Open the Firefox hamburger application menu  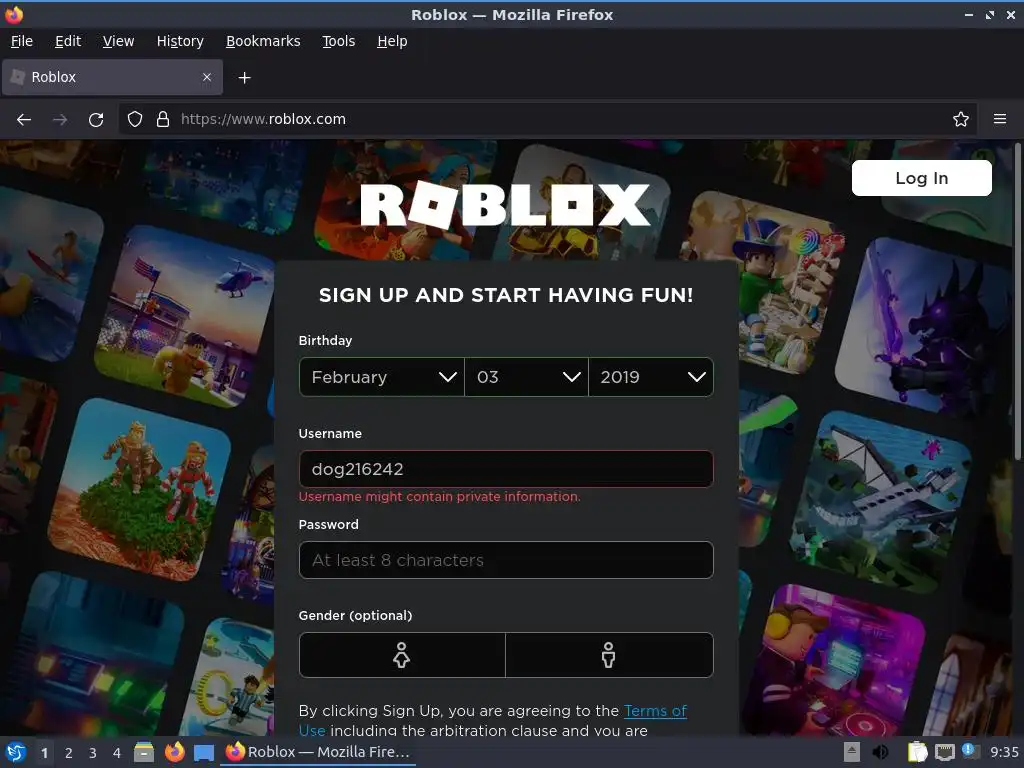click(1000, 120)
